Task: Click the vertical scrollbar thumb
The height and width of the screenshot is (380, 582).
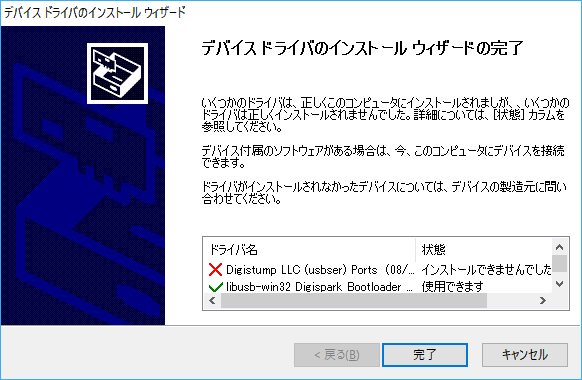Action: [559, 263]
